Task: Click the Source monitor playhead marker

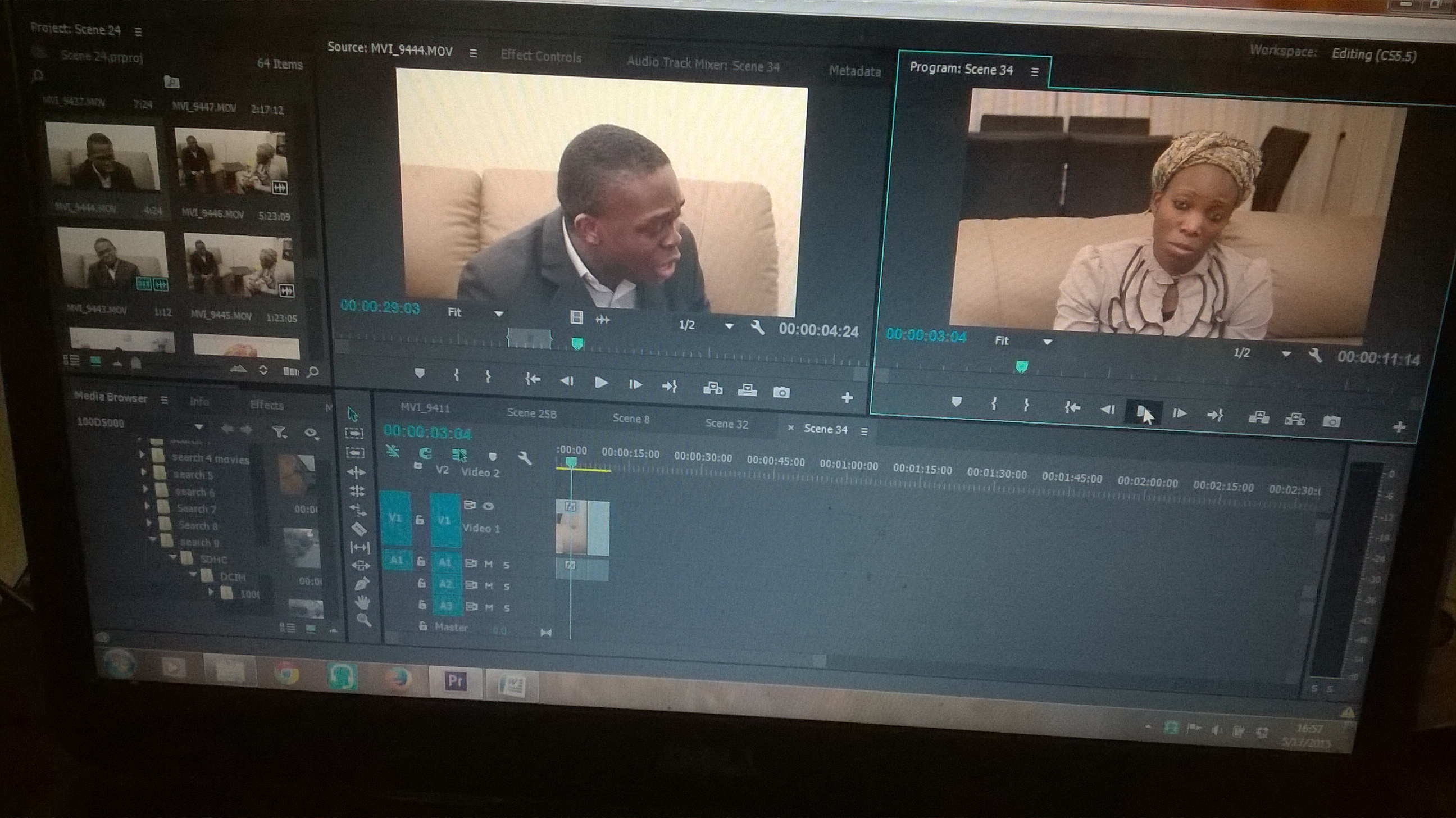Action: [x=577, y=343]
